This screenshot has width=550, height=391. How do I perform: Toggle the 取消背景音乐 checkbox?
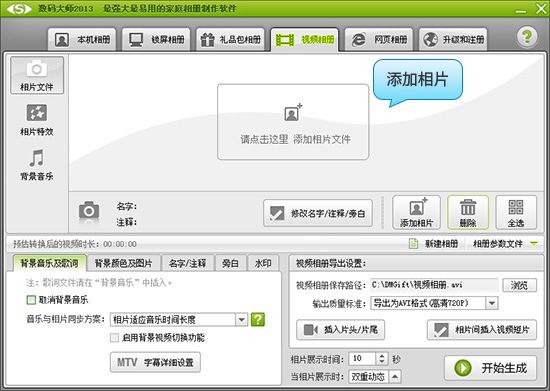31,300
